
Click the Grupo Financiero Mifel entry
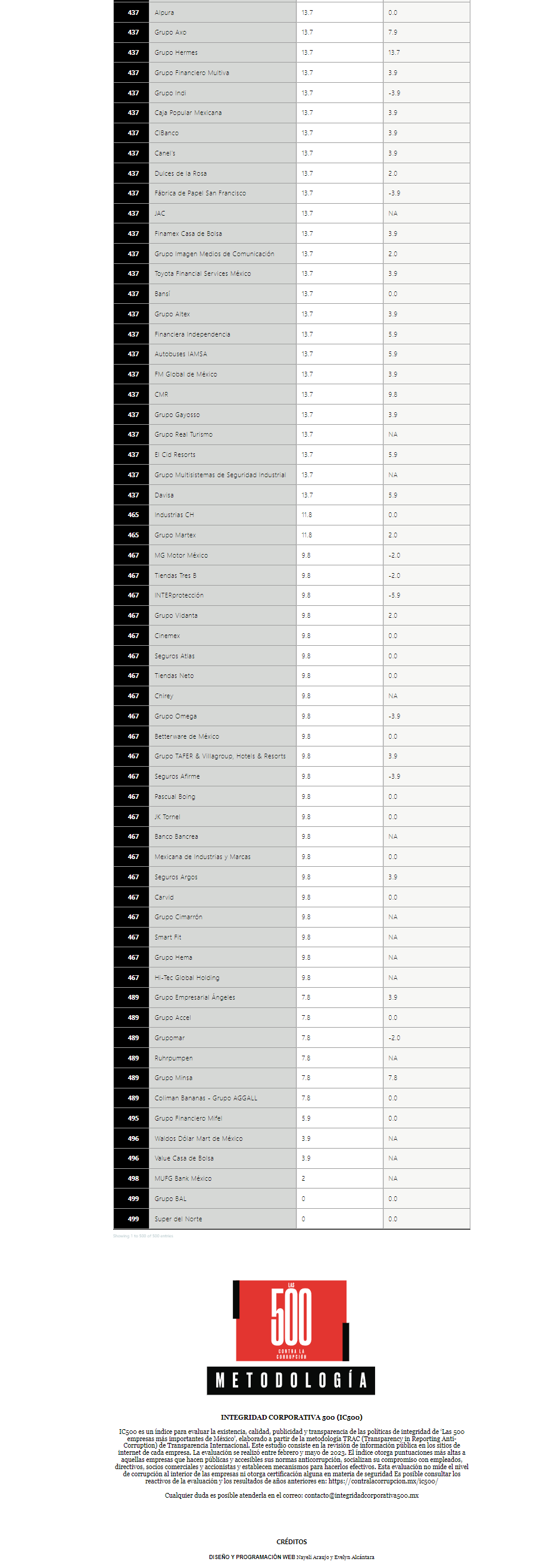pos(188,1118)
